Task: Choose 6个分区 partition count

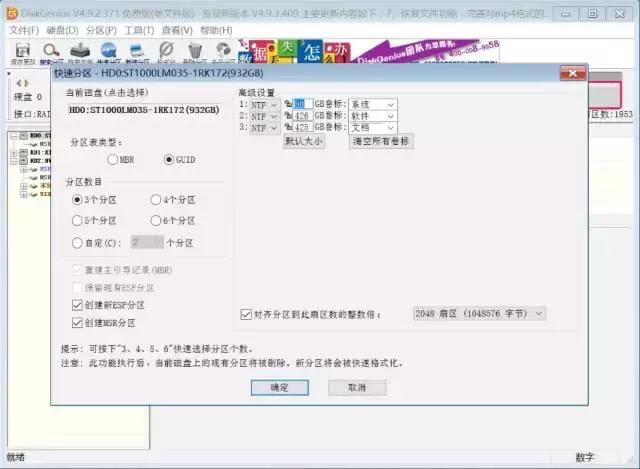Action: tap(173, 221)
